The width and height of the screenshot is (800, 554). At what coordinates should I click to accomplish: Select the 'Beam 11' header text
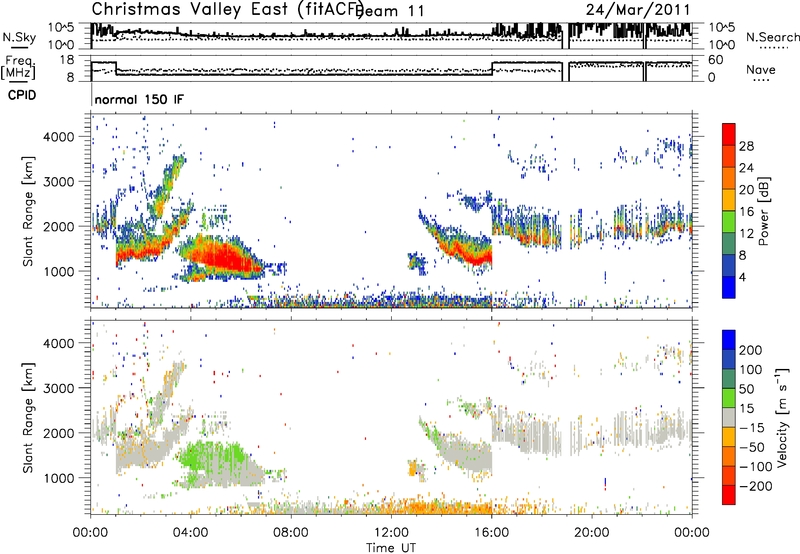[389, 11]
